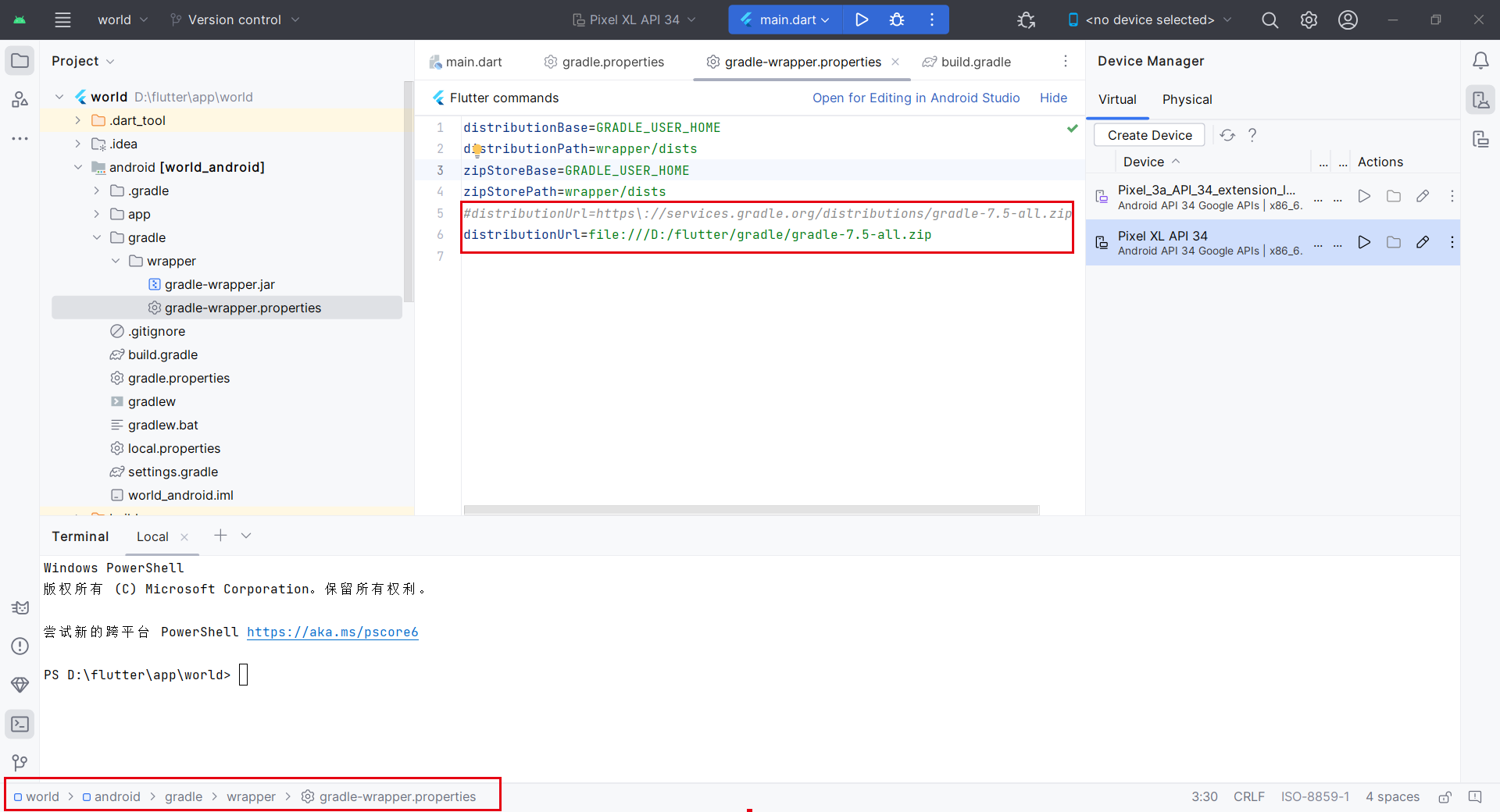Open the Project view dropdown
This screenshot has height=812, width=1500.
(x=83, y=61)
